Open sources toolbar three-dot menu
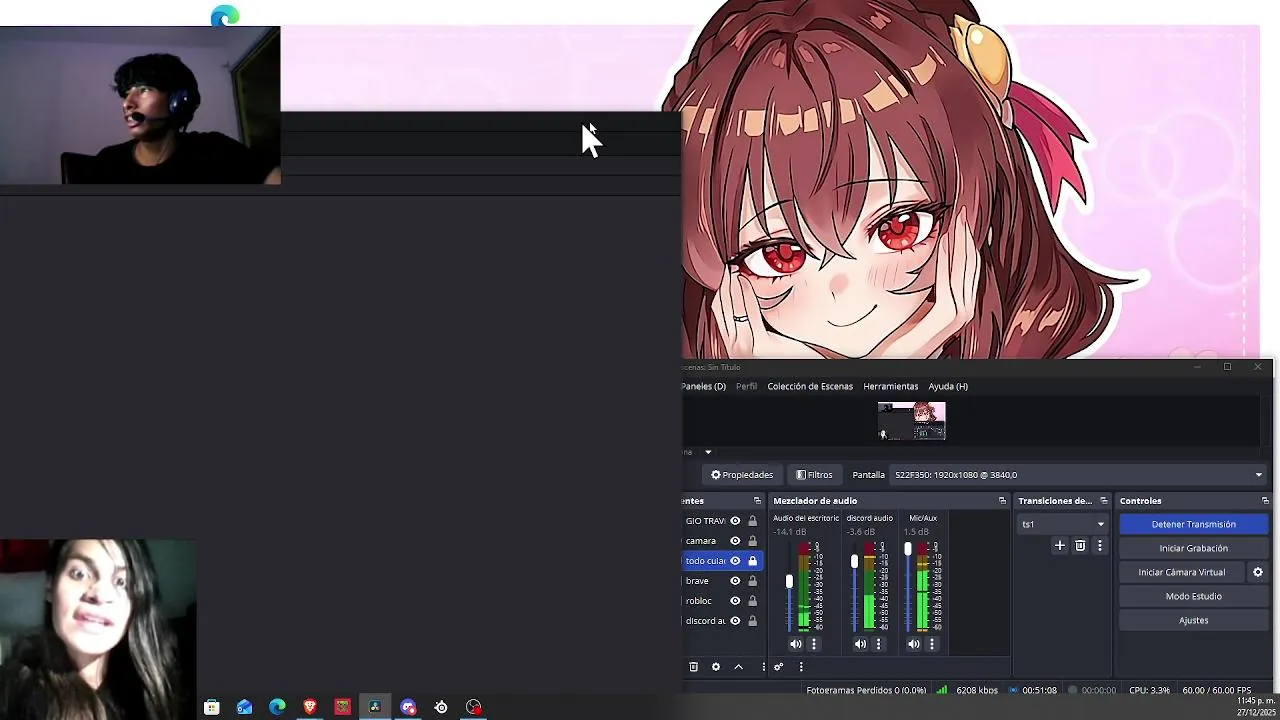Screen dimensions: 1280x720 763,666
